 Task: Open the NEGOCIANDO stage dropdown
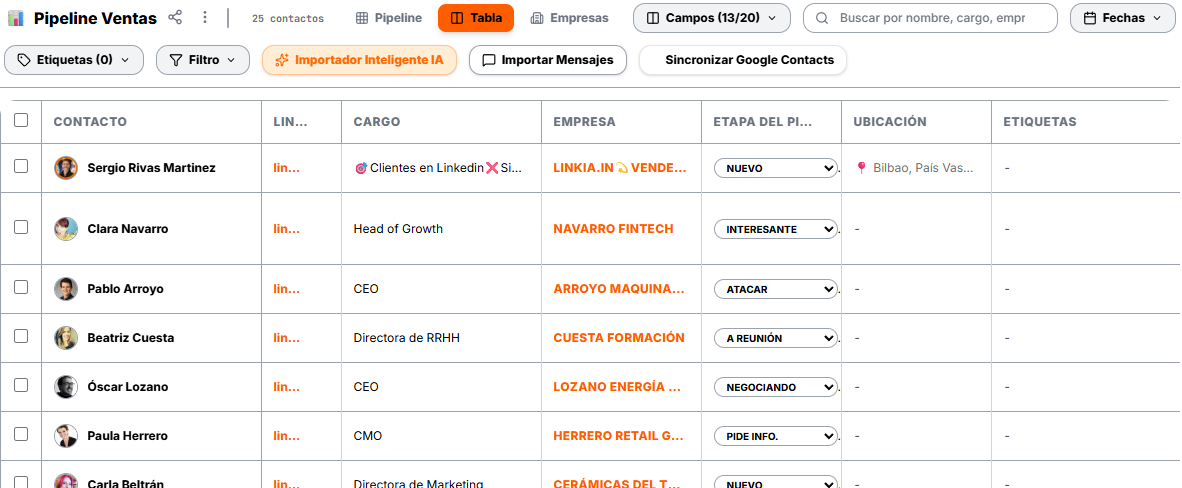coord(776,388)
